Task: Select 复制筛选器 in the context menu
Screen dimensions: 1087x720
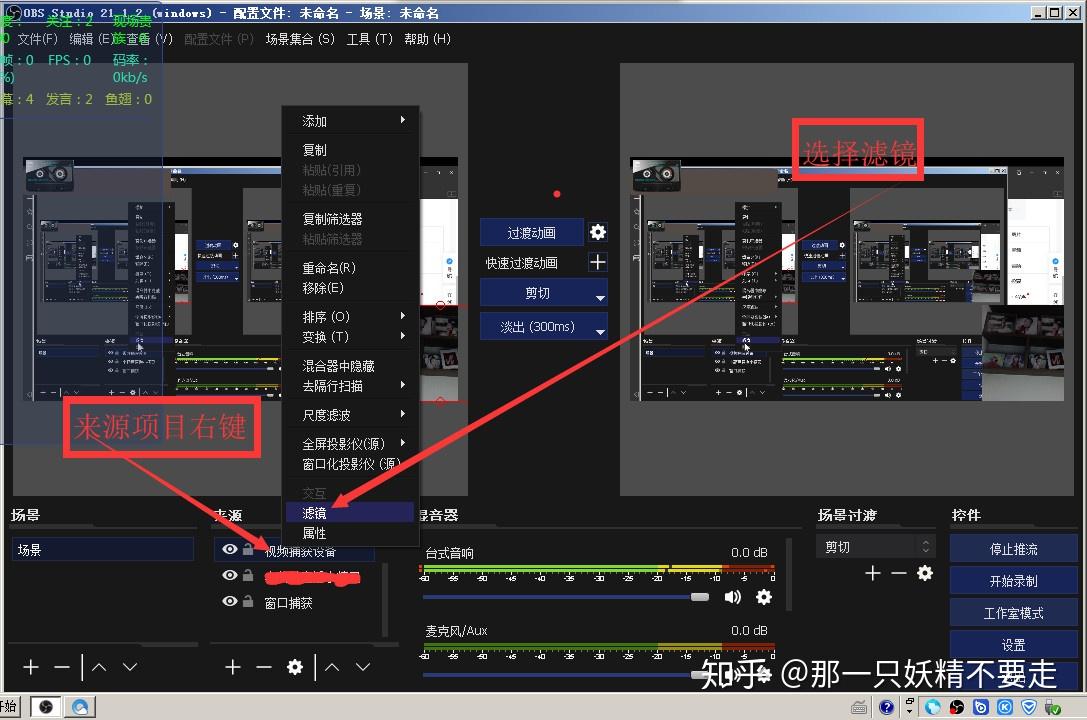Action: coord(350,219)
